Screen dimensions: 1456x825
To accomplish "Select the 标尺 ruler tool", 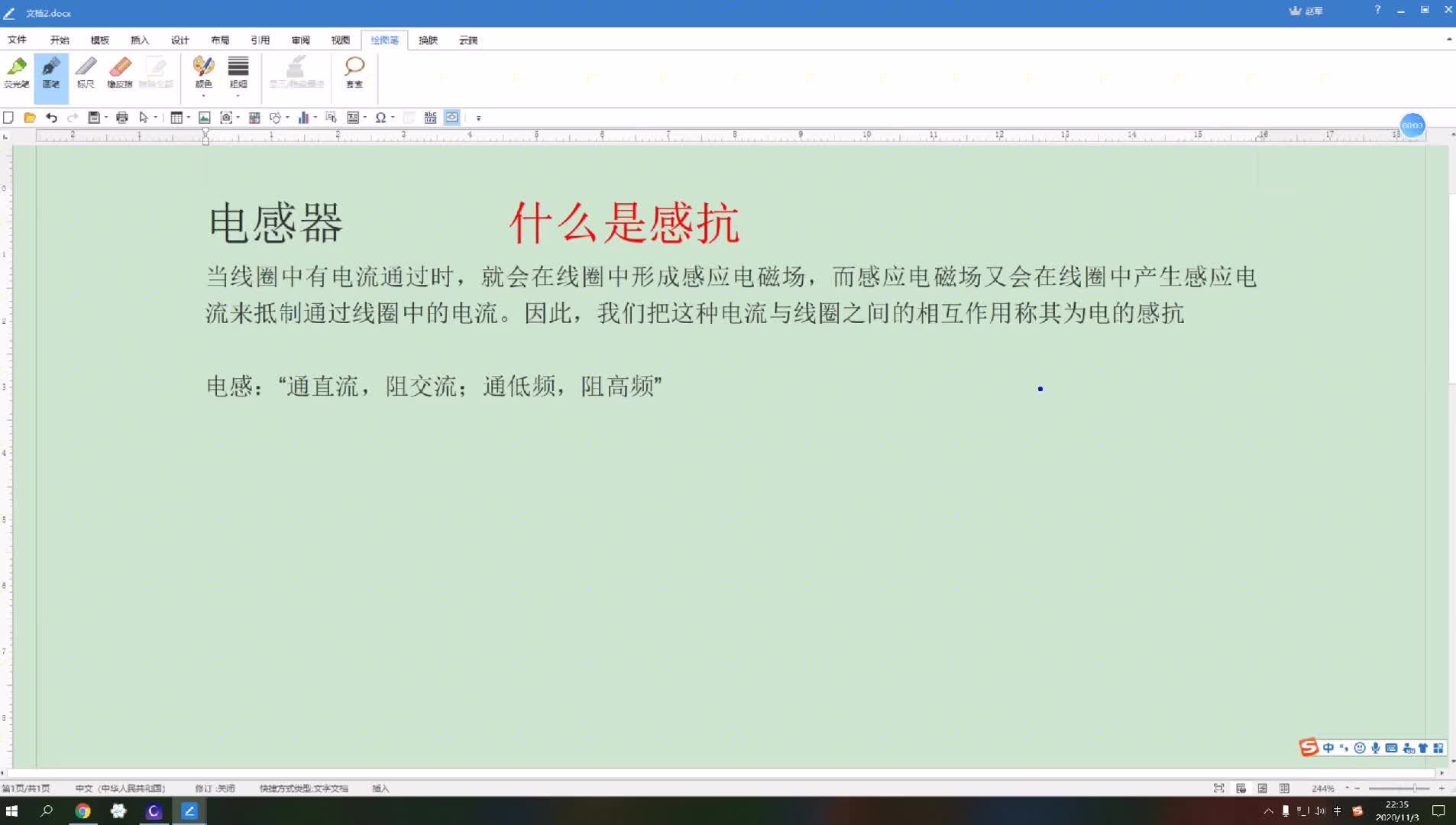I will (x=86, y=73).
